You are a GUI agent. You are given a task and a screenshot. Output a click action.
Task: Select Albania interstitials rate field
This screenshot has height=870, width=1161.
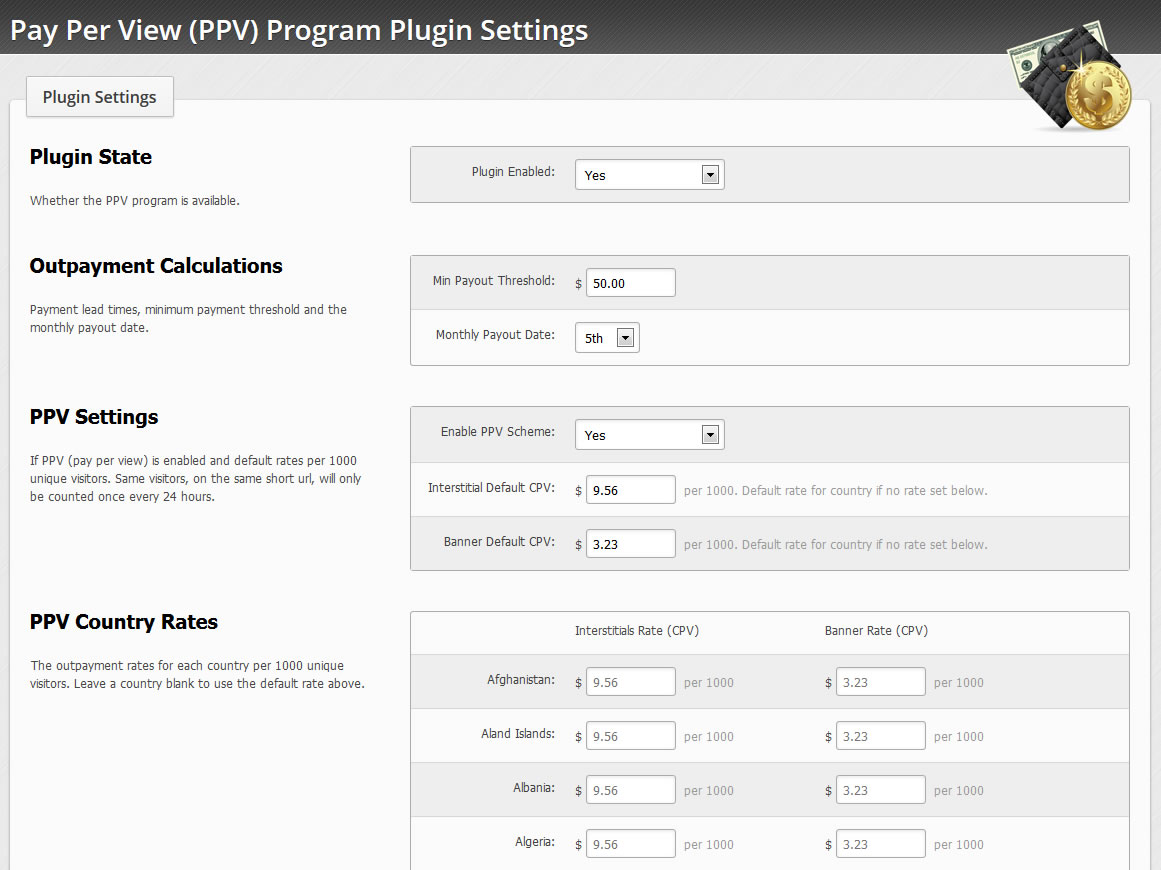(x=630, y=790)
